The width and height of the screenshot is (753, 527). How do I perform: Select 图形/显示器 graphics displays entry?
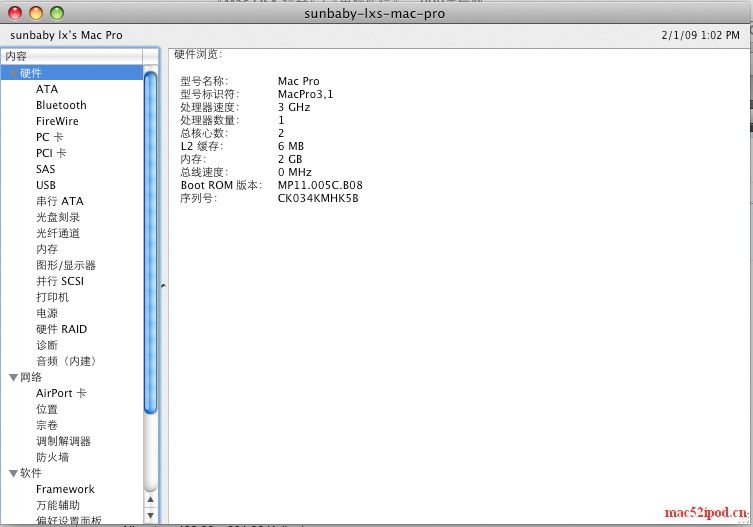coord(66,265)
